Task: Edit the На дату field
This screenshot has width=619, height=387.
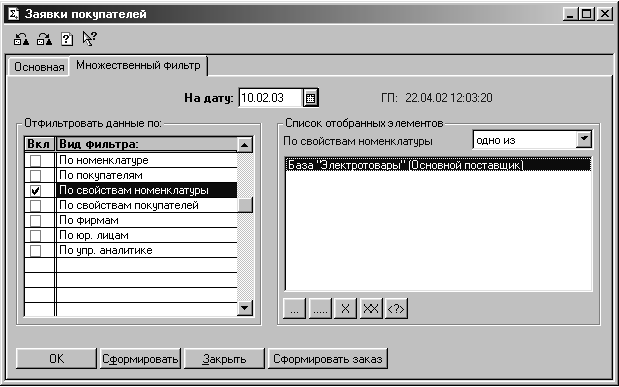Action: point(271,98)
